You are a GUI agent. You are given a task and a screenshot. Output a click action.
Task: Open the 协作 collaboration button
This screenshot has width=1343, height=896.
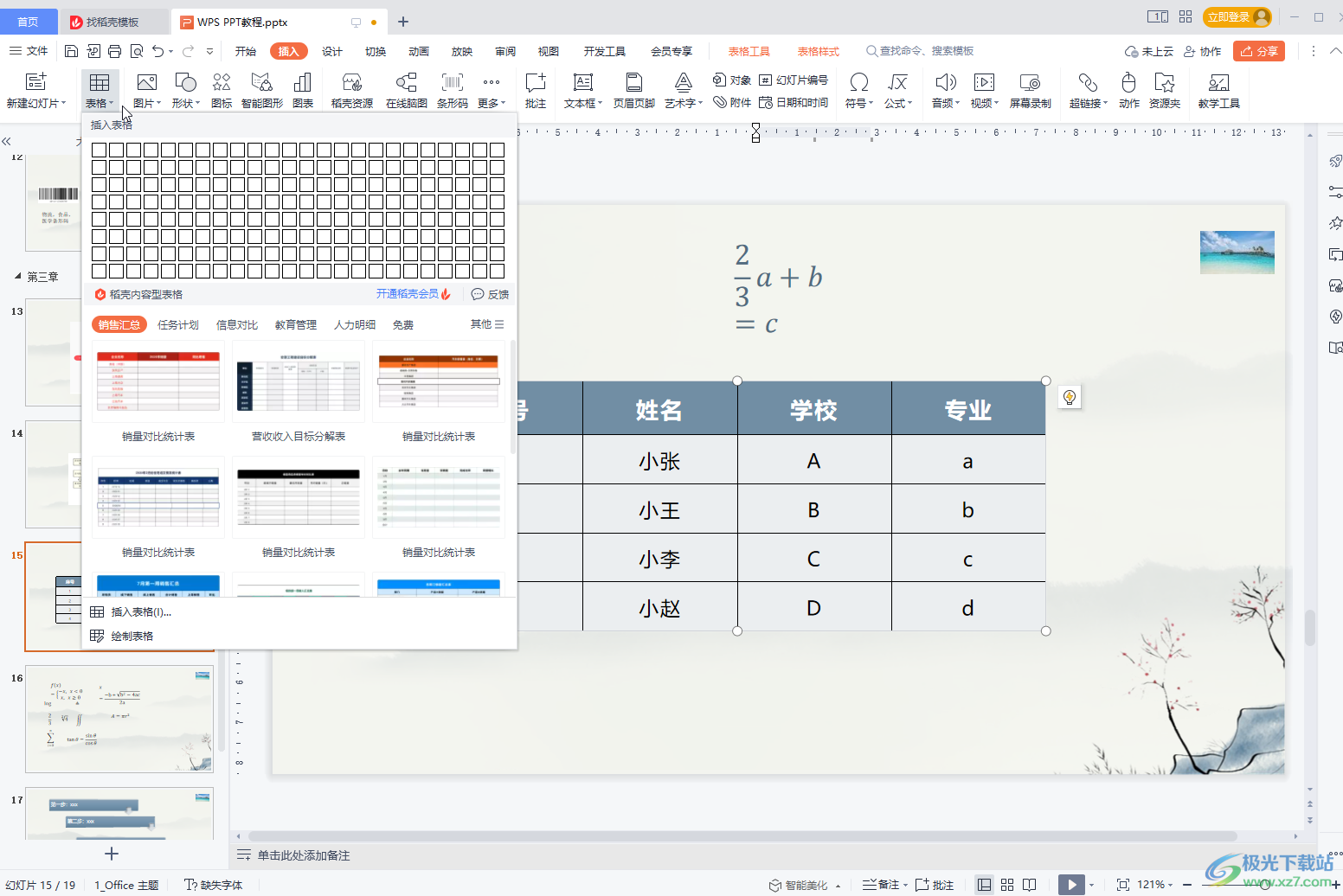(x=1202, y=51)
